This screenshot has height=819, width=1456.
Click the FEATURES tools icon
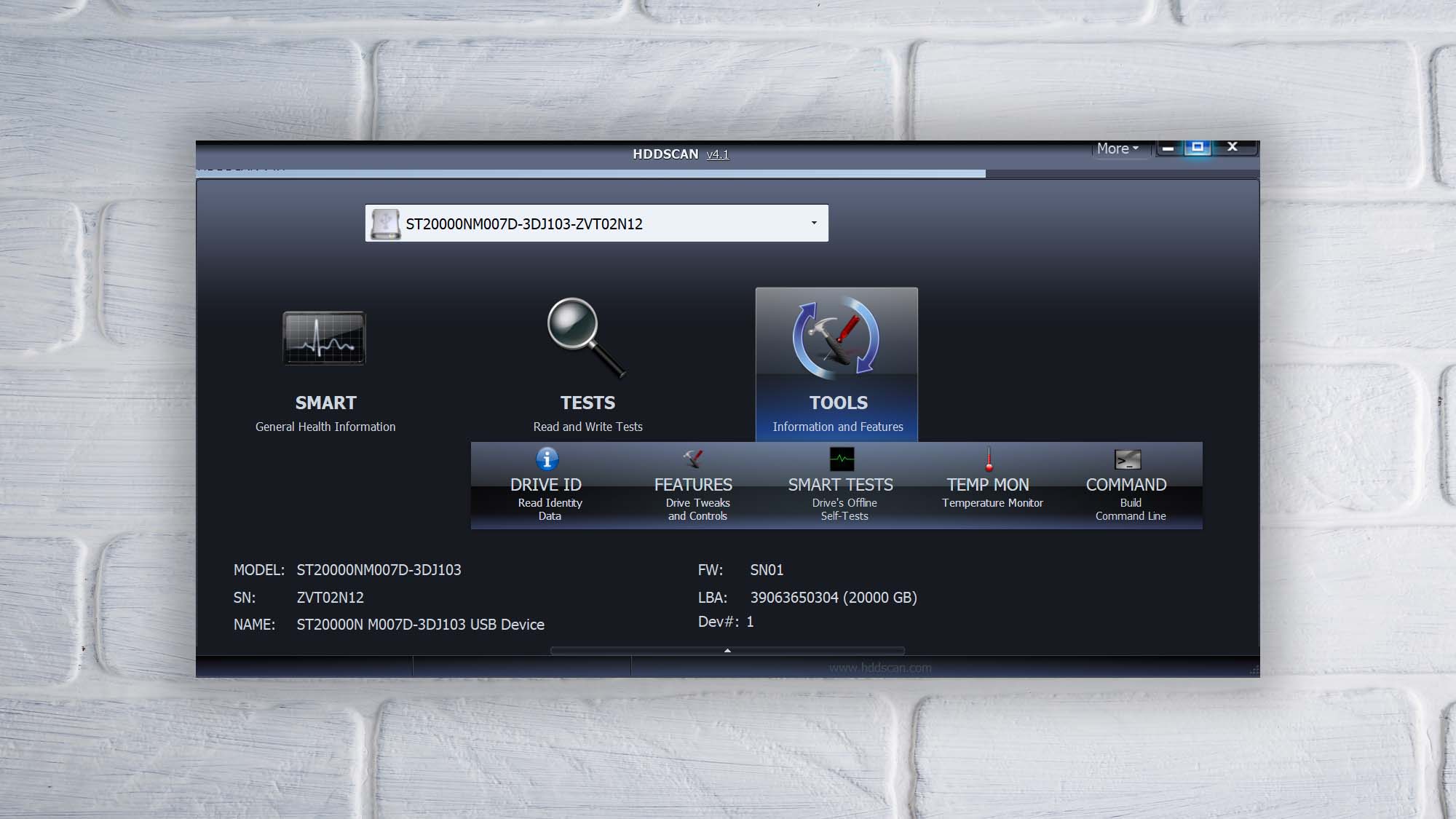693,459
